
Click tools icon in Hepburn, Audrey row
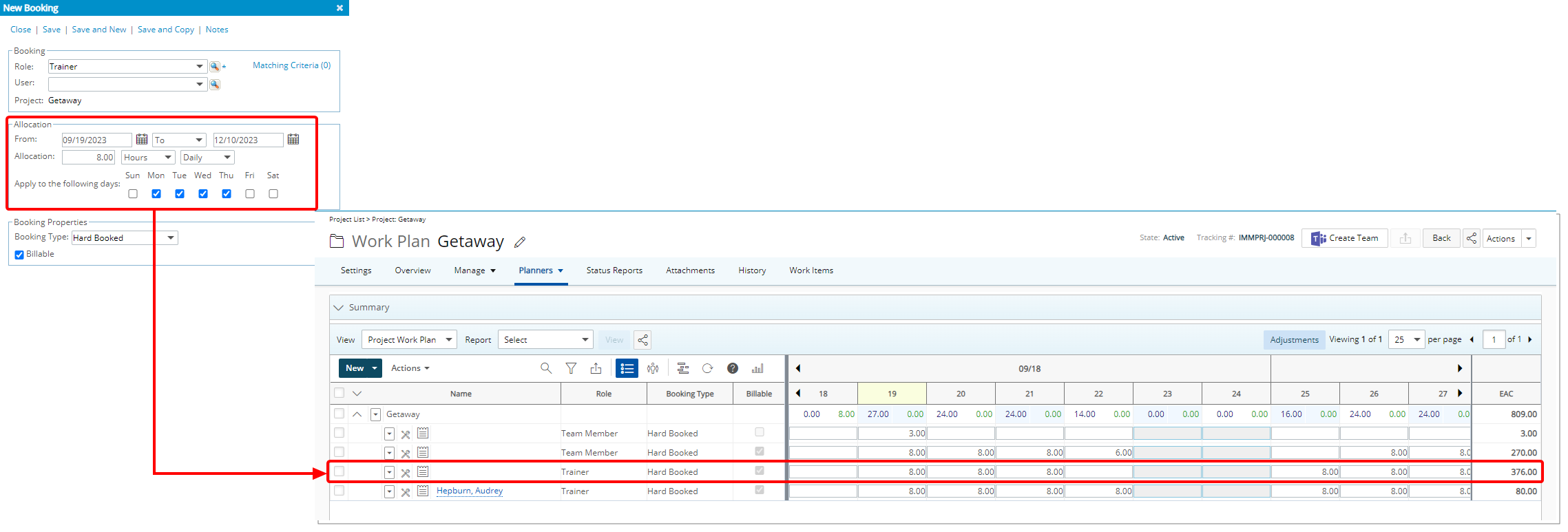tap(406, 492)
